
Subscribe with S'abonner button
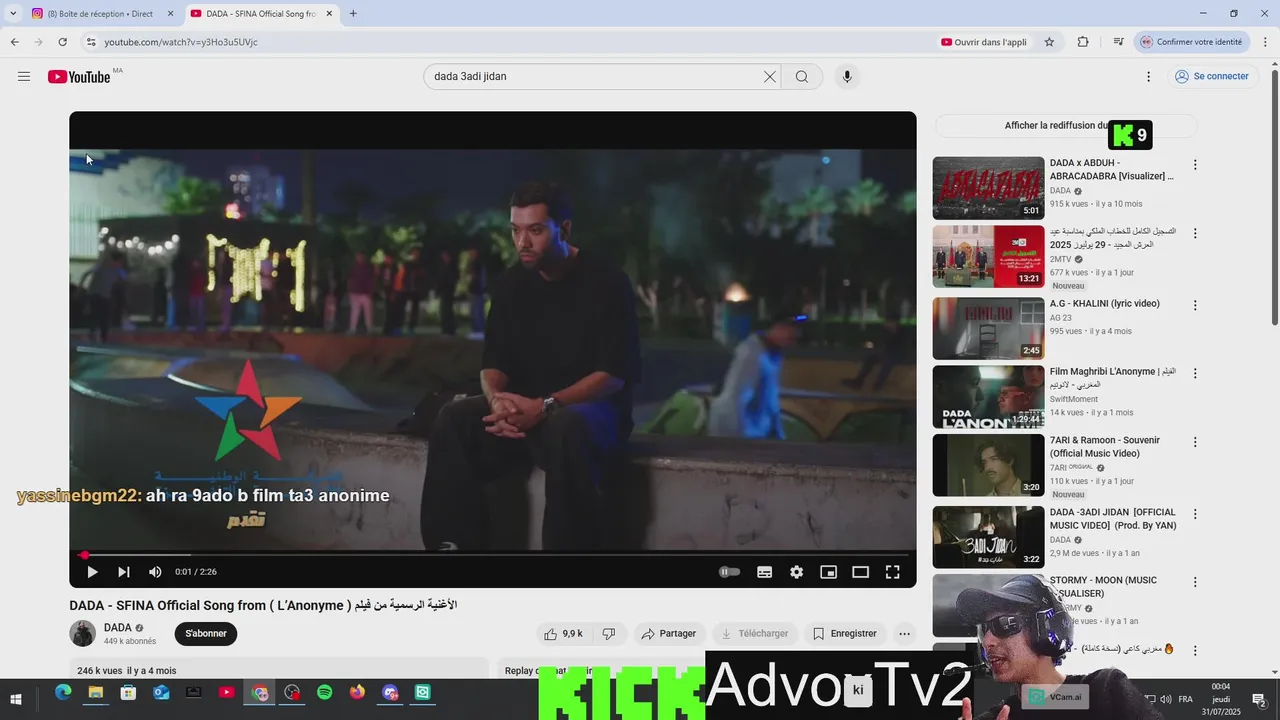click(206, 634)
